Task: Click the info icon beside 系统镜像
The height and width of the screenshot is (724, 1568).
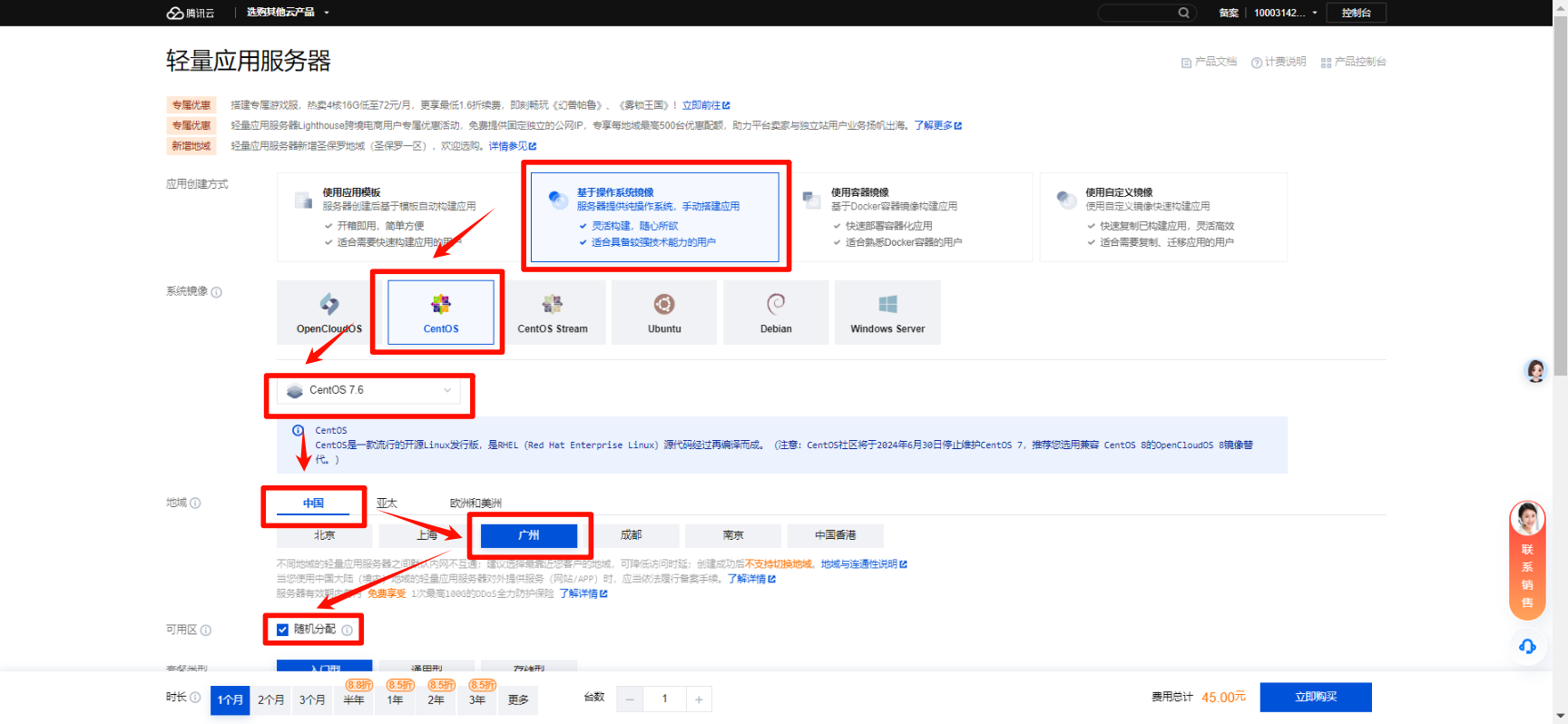Action: point(217,292)
